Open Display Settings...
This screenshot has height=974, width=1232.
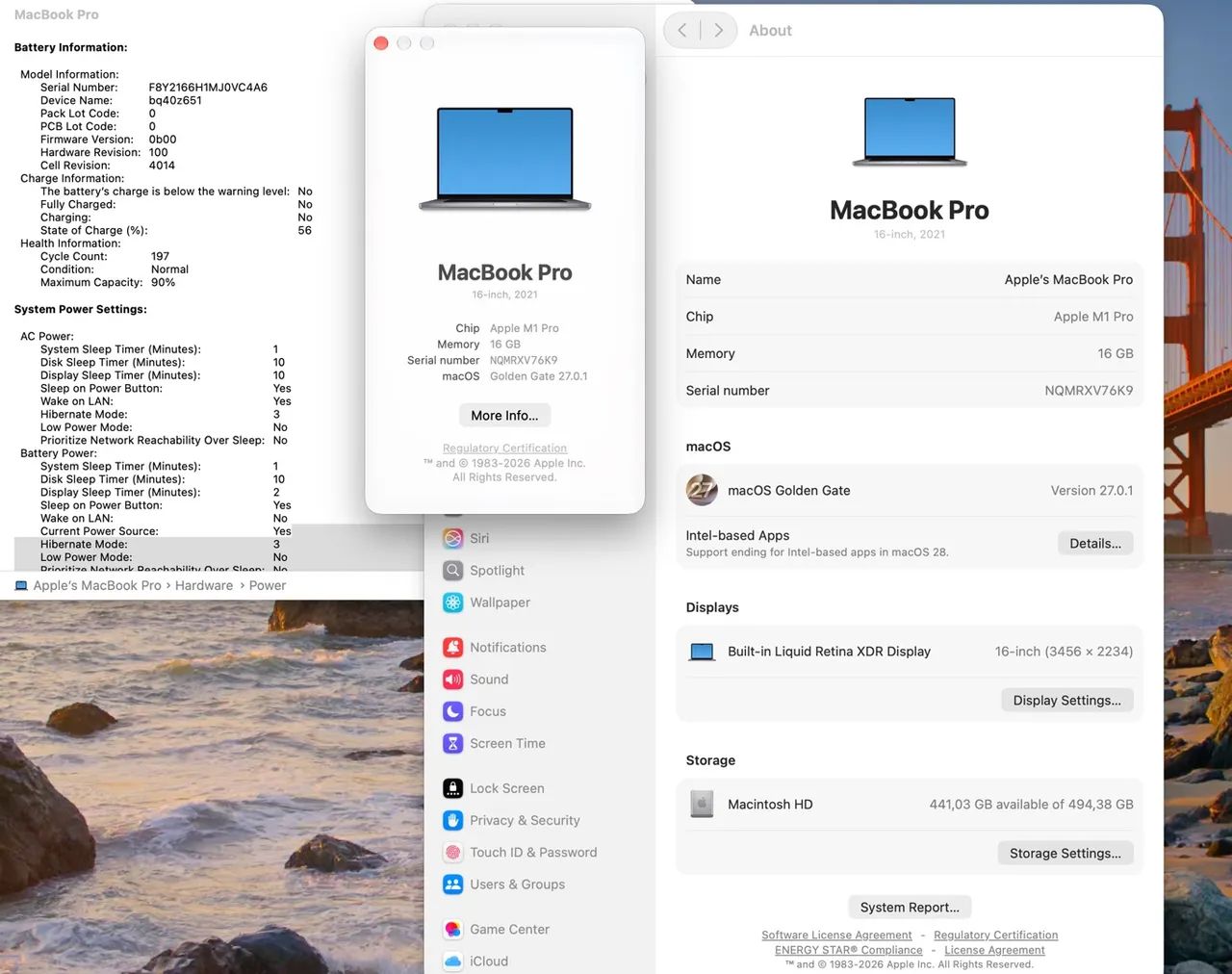click(x=1066, y=700)
